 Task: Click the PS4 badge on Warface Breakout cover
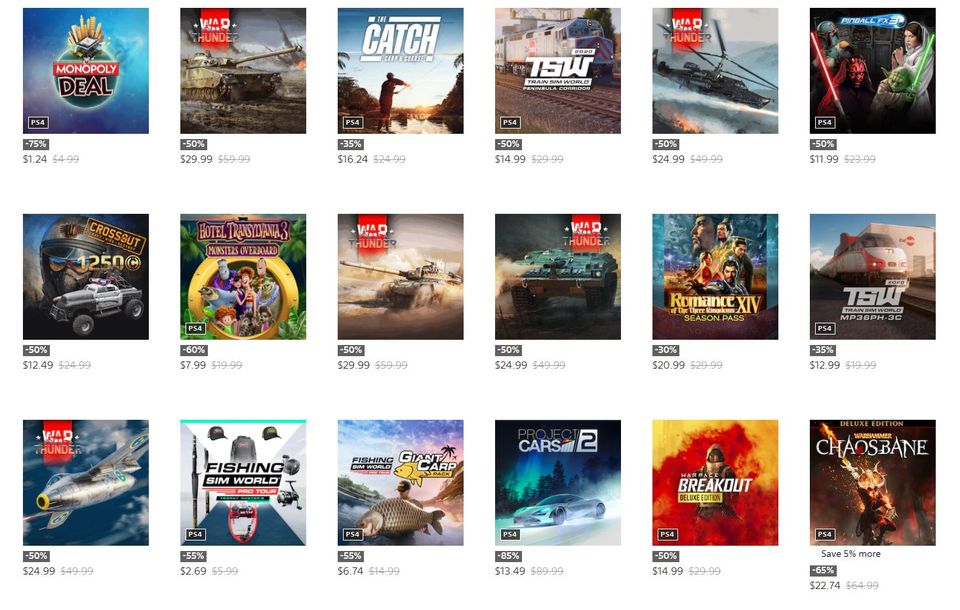click(667, 534)
